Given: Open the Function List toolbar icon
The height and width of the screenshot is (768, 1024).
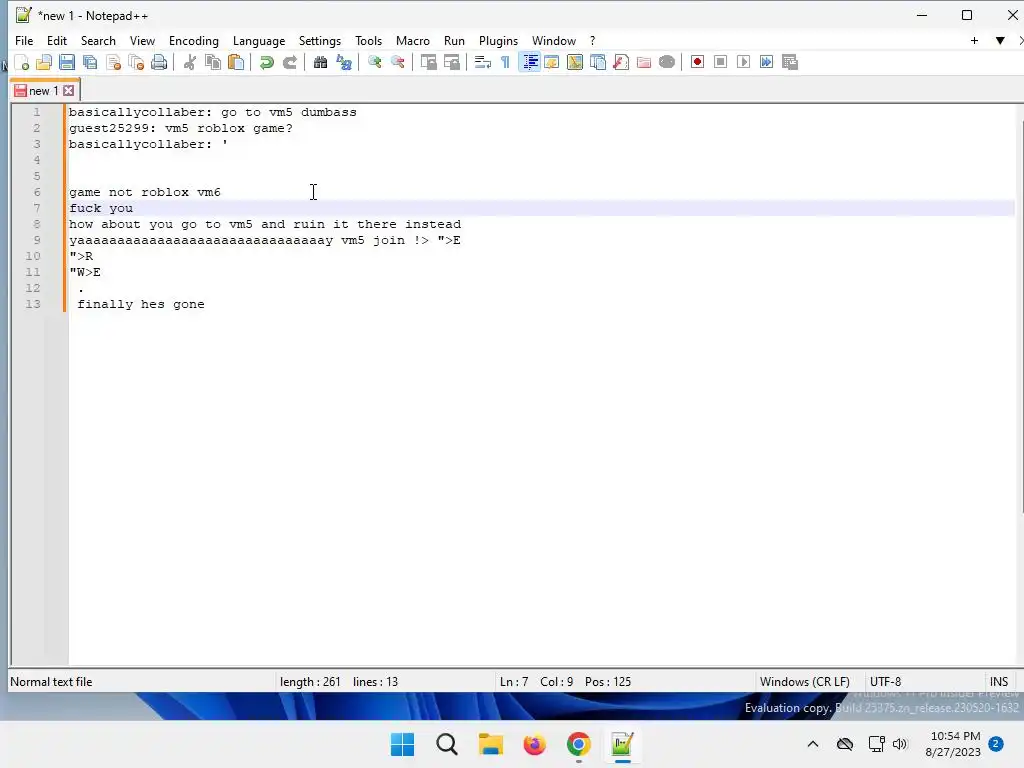Looking at the screenshot, I should pos(621,62).
